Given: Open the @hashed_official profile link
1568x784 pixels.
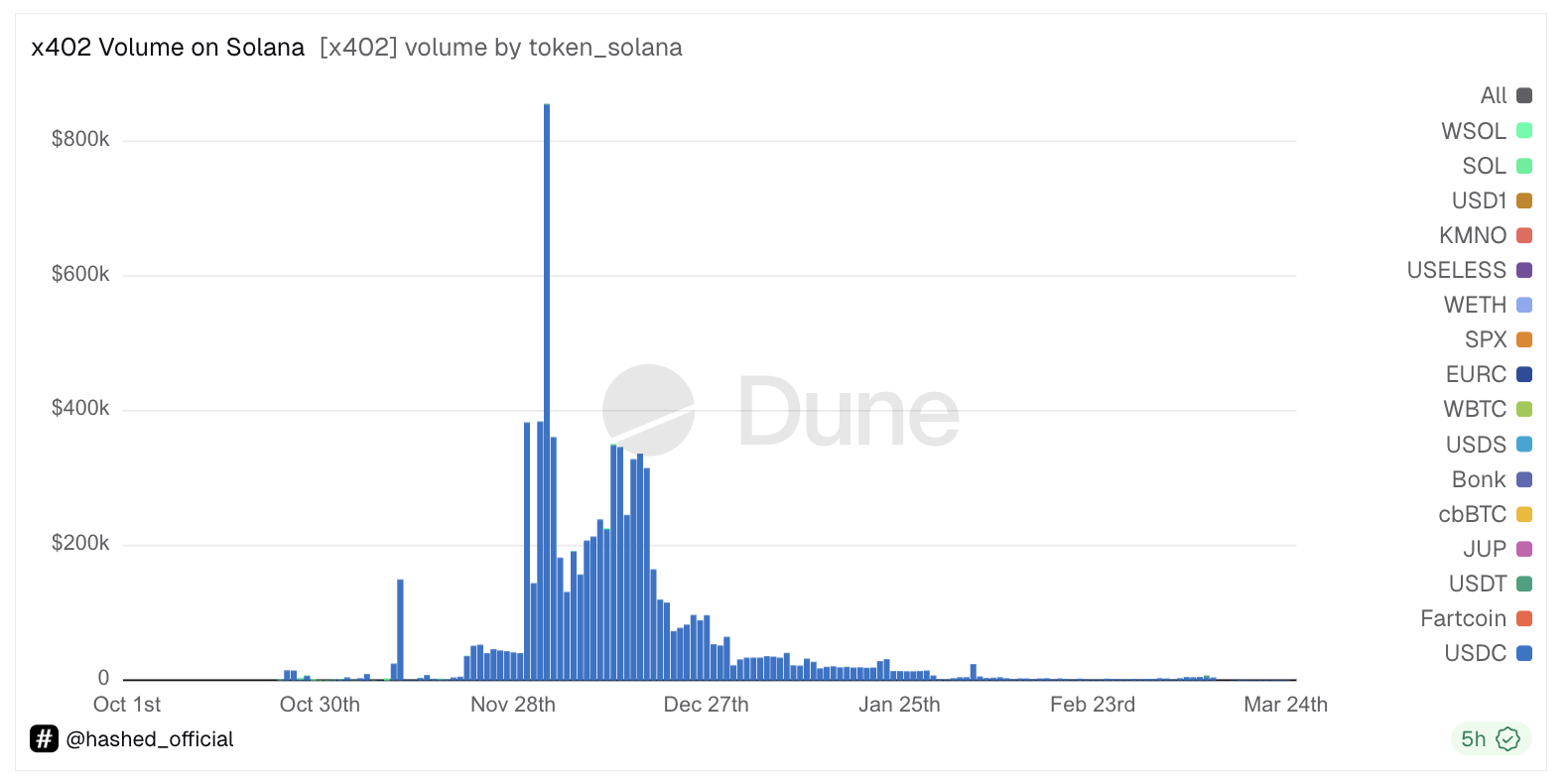Looking at the screenshot, I should [150, 738].
